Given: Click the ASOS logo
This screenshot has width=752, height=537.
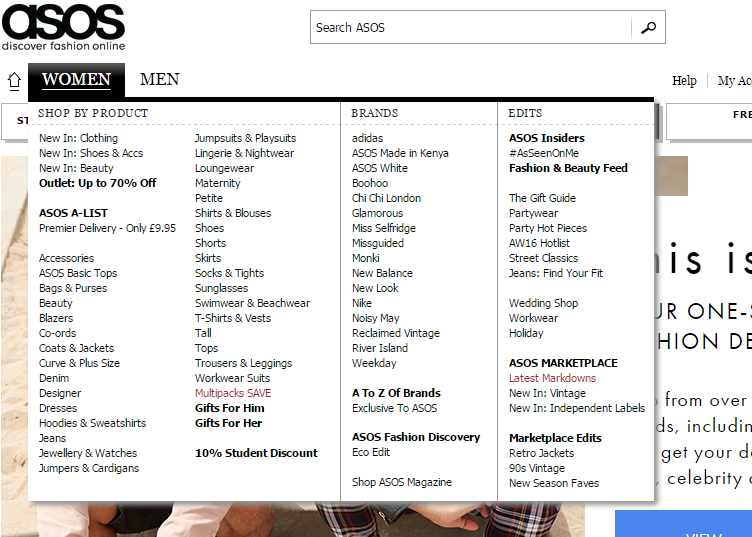Looking at the screenshot, I should [63, 27].
